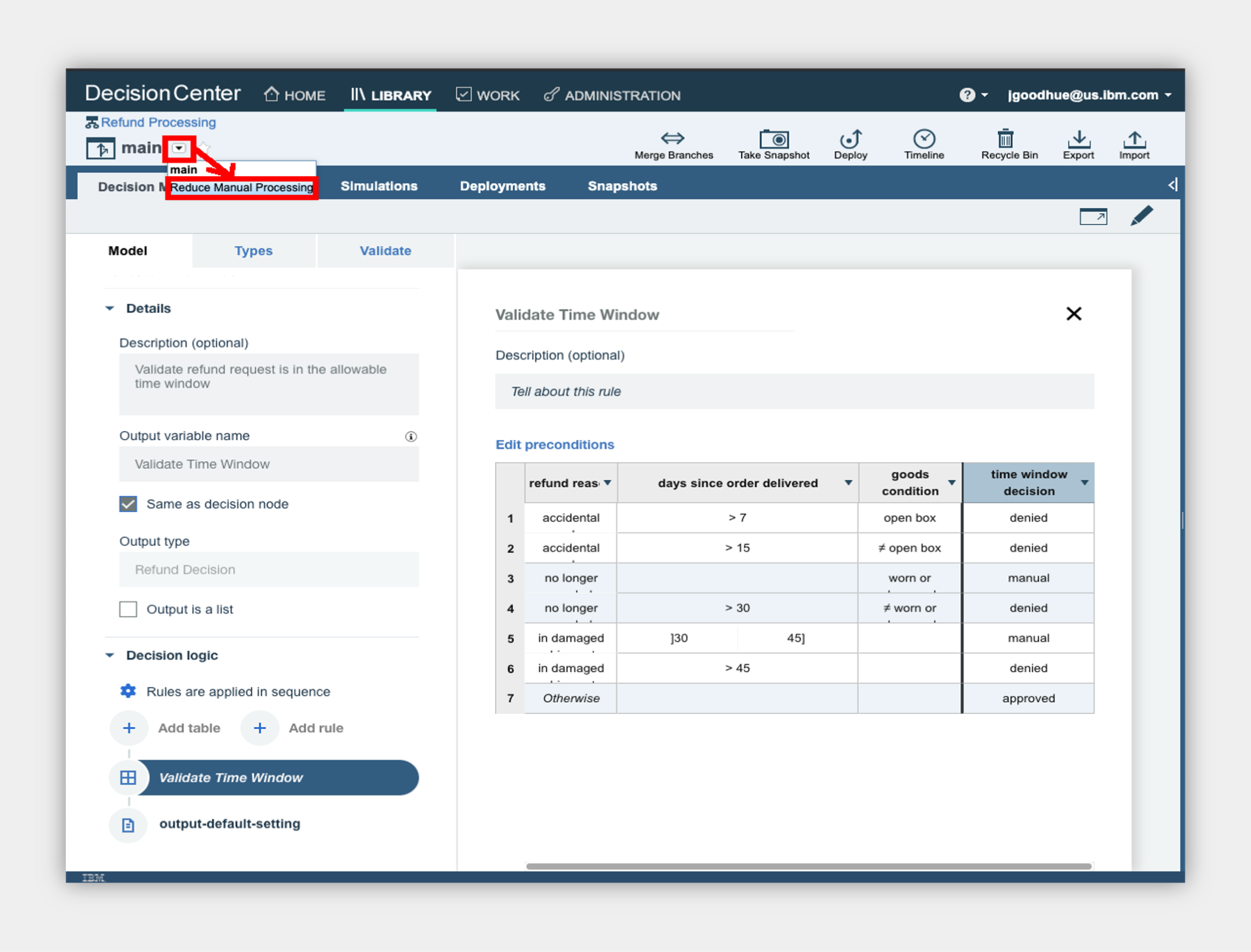Viewport: 1251px width, 952px height.
Task: Select row 1 header in table
Action: point(510,518)
